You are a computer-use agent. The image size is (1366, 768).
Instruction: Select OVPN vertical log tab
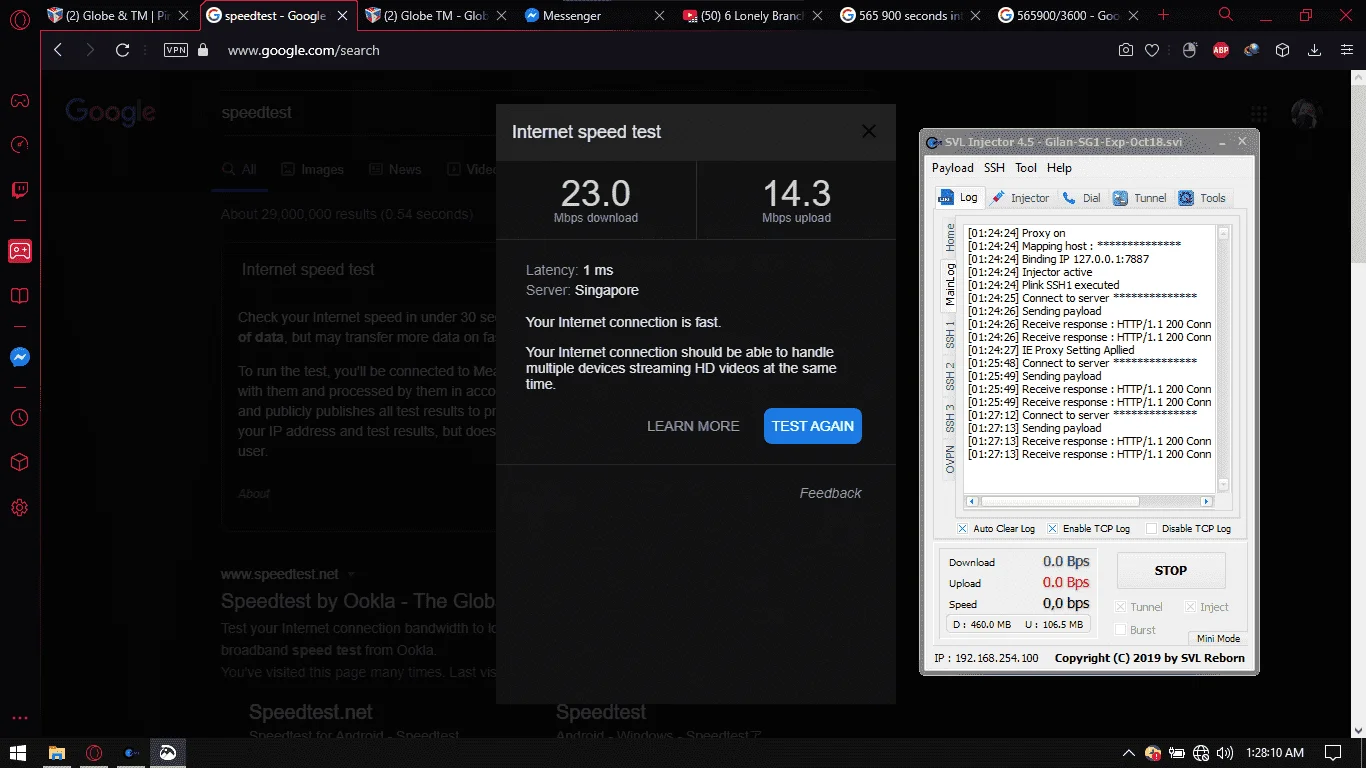click(x=950, y=459)
